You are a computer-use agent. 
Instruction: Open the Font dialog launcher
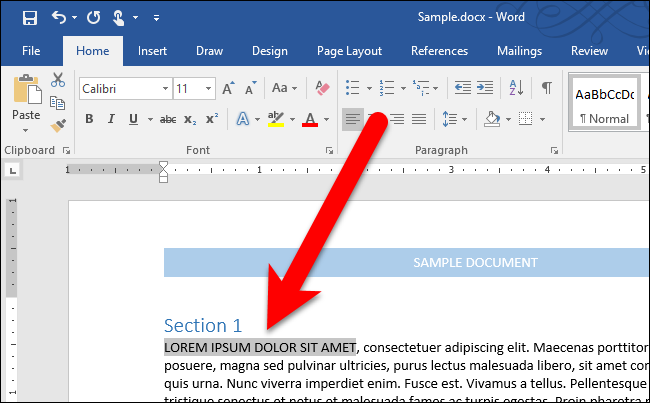point(329,151)
